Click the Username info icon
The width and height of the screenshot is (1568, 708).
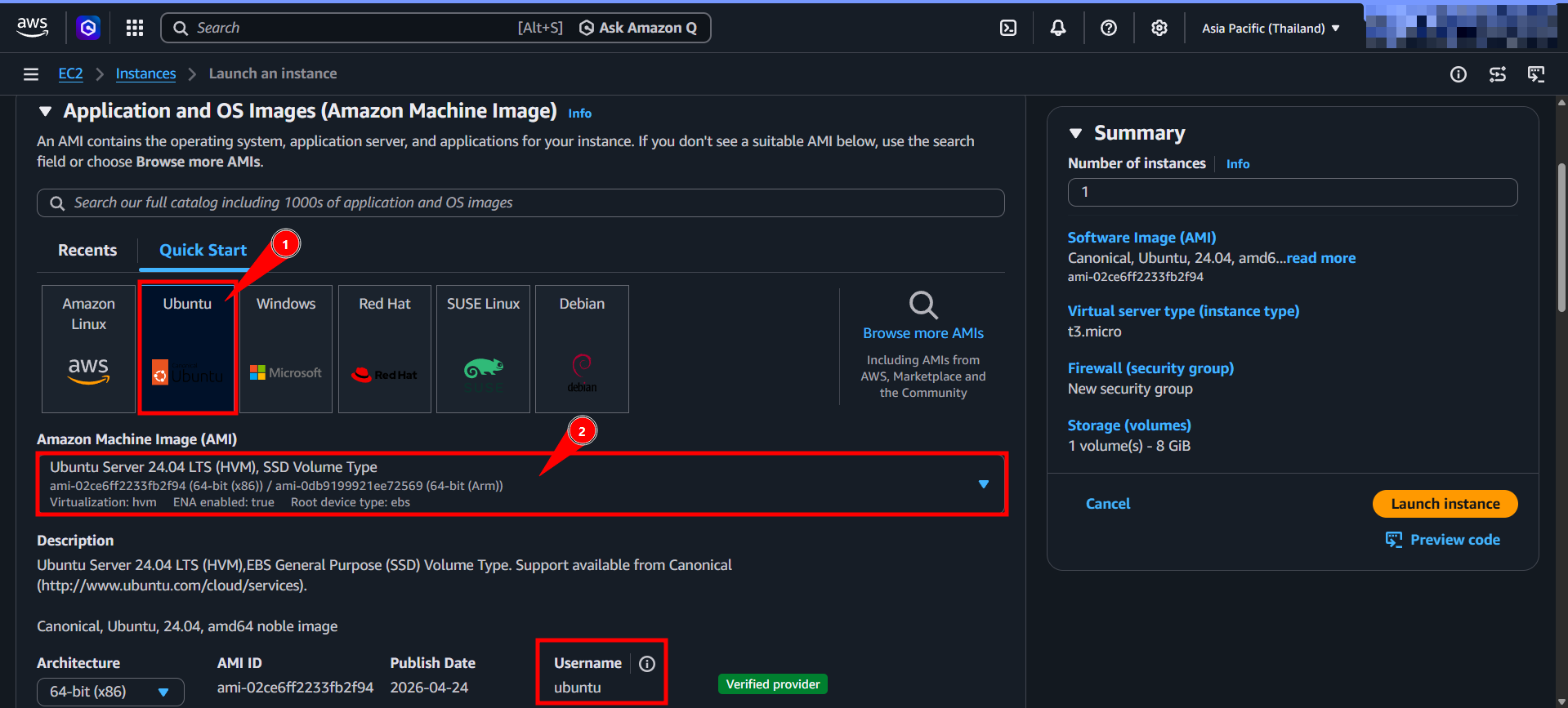647,664
